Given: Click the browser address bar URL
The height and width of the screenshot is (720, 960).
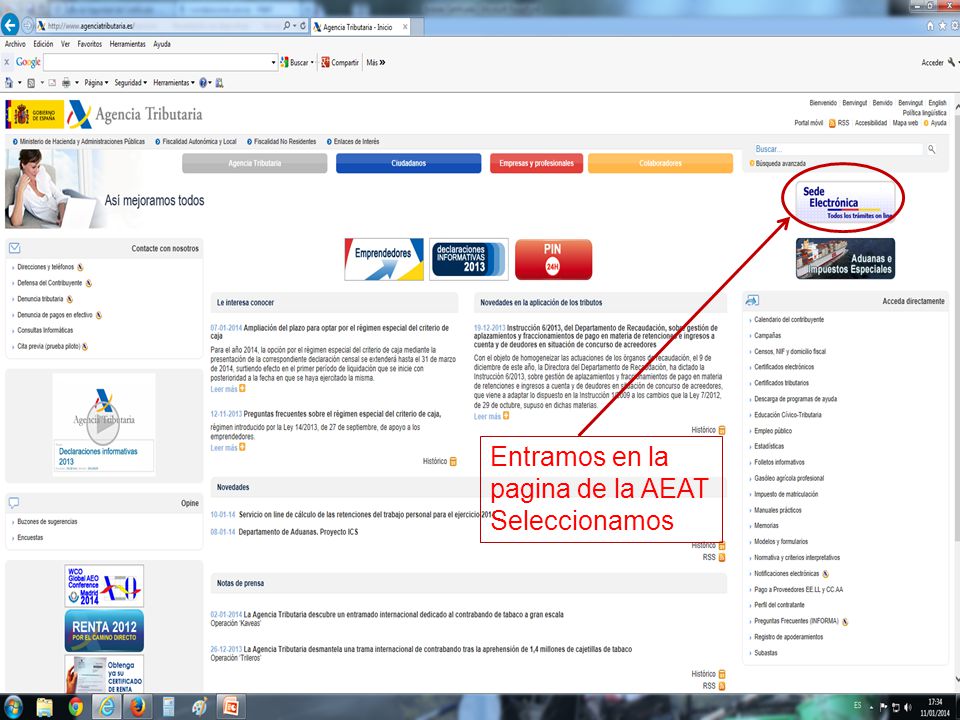Looking at the screenshot, I should tap(91, 26).
